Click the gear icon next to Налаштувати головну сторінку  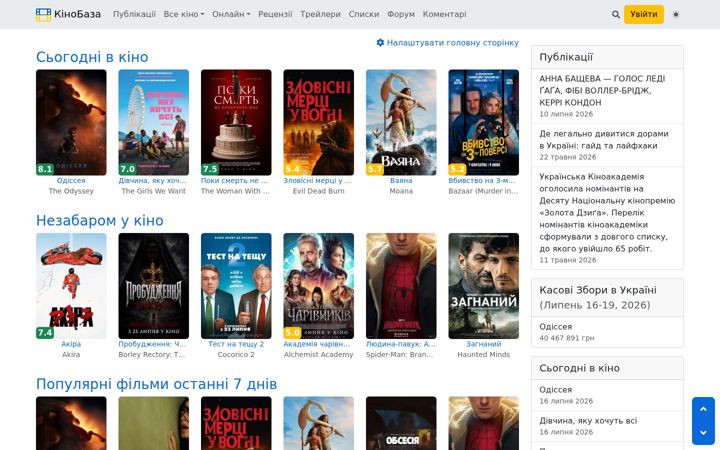coord(380,43)
